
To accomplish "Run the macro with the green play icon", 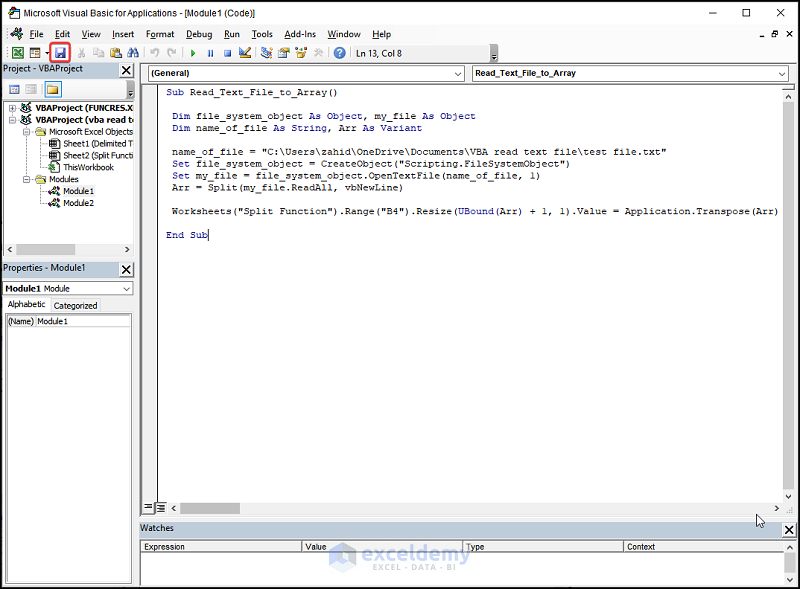I will pos(193,53).
